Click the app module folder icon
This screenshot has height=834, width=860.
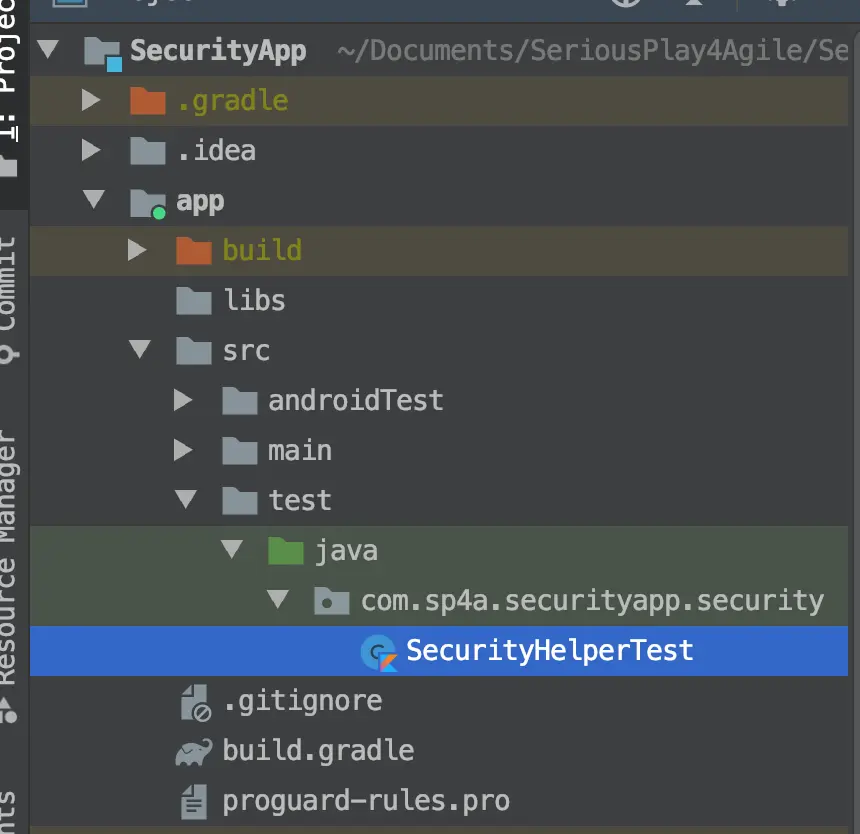coord(148,202)
